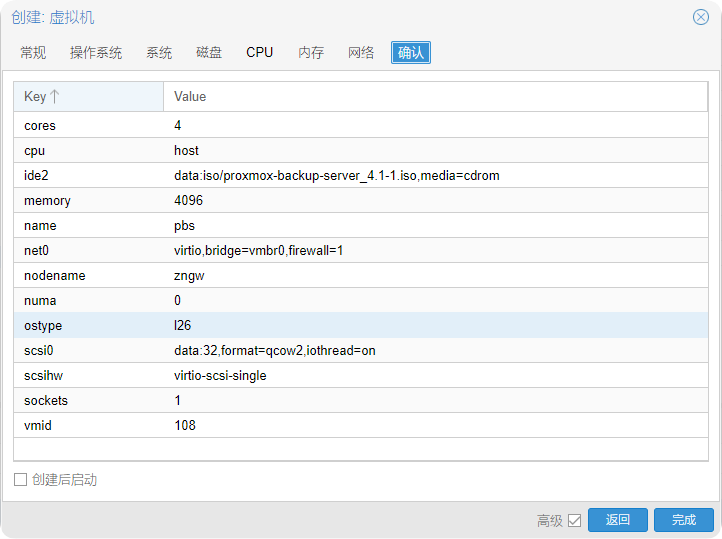Click 完成 to finish creating VM
Screen dimensions: 722x539
[684, 520]
